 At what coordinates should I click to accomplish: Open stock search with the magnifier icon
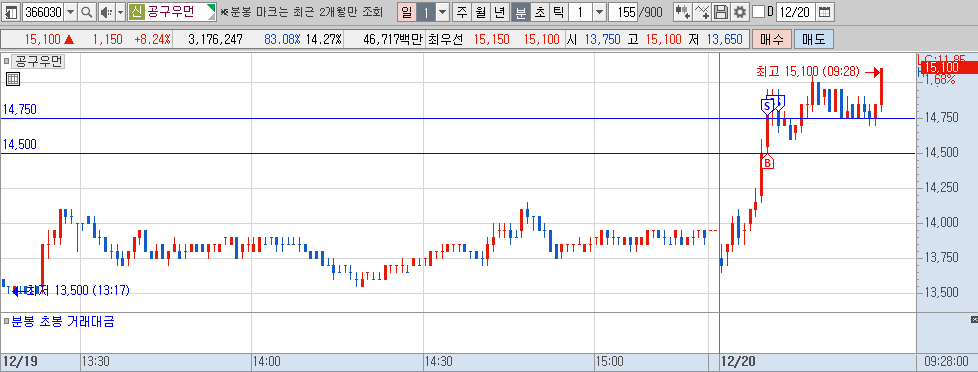tap(87, 11)
